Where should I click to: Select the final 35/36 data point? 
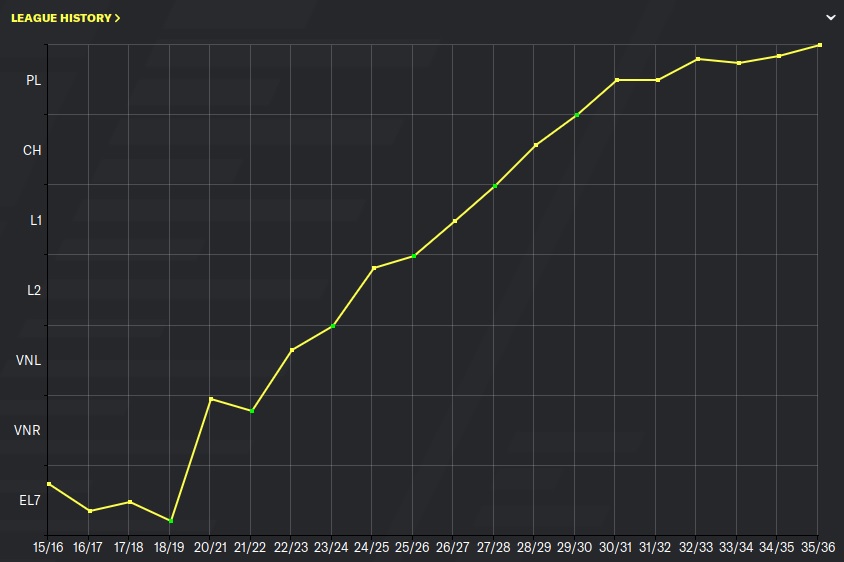820,45
